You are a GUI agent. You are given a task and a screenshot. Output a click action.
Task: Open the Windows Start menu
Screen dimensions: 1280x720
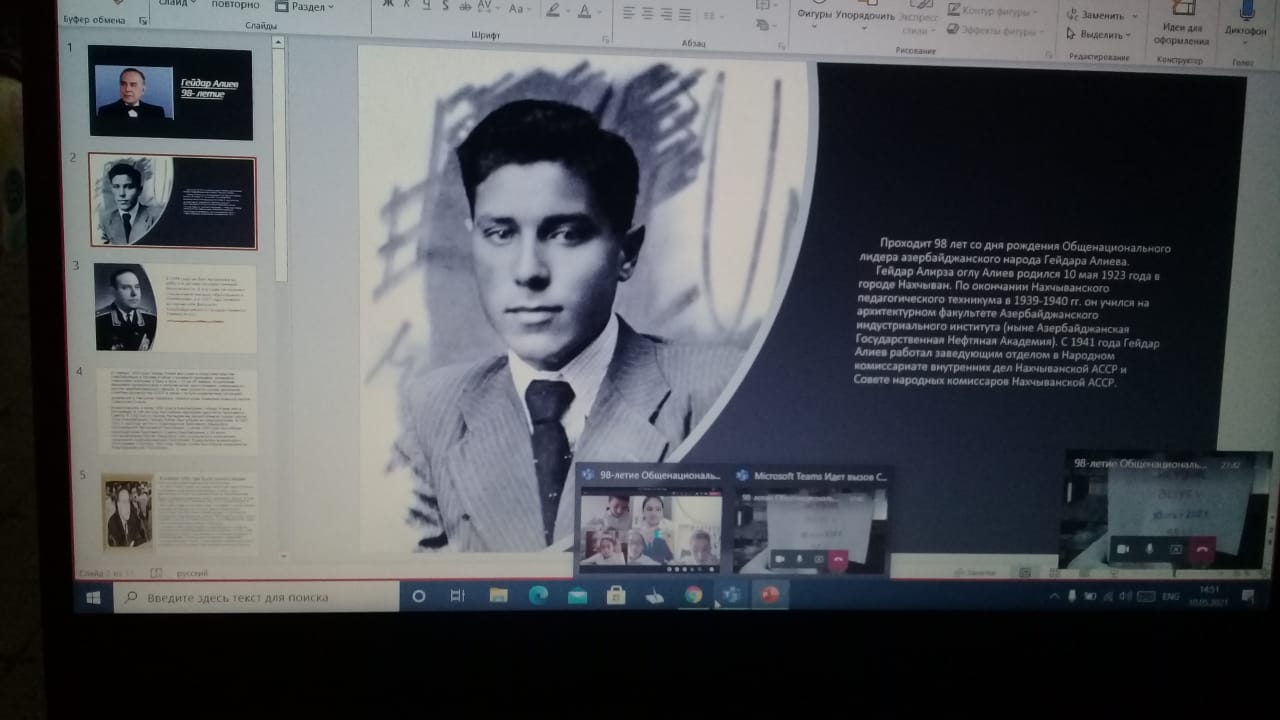(x=94, y=597)
